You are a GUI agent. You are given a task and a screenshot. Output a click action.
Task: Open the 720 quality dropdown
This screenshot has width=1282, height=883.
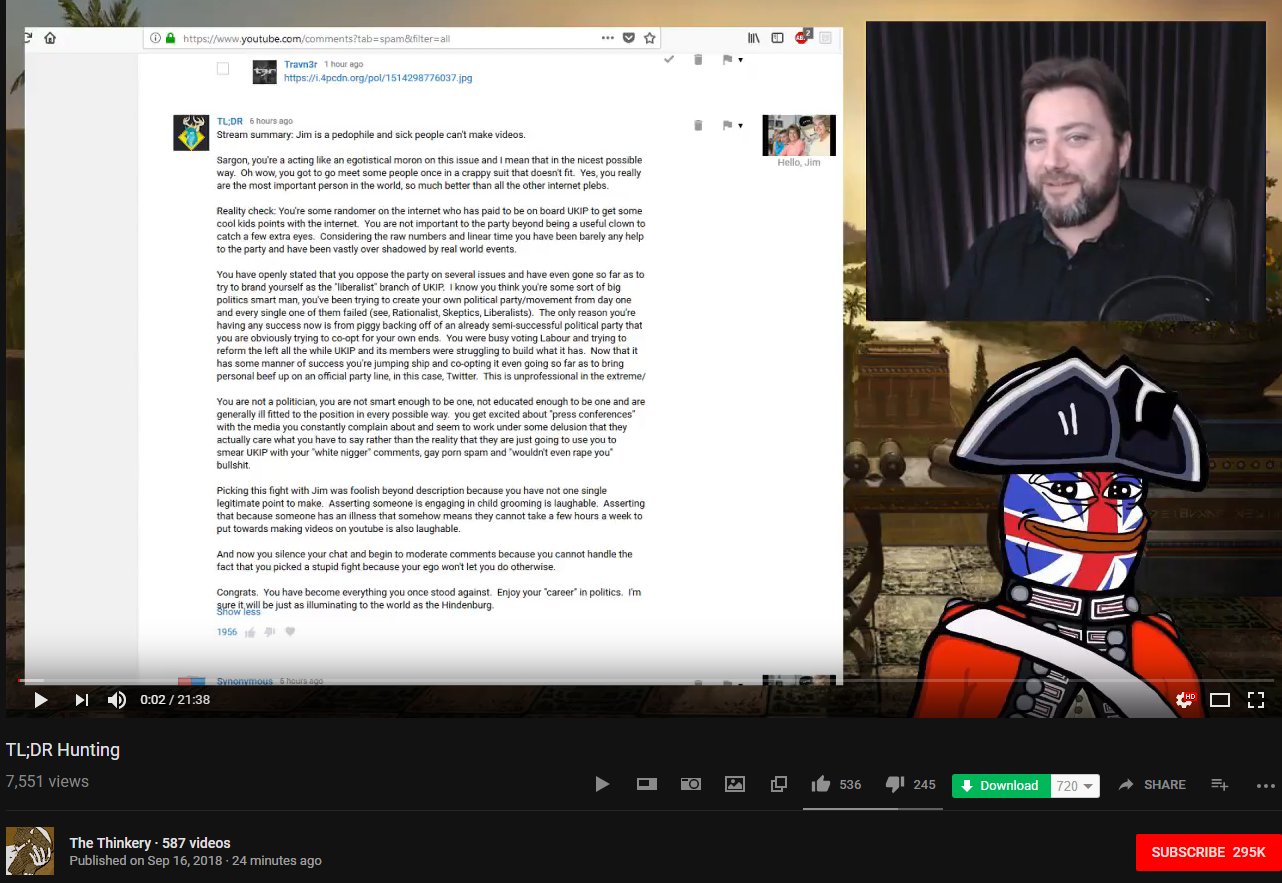[1075, 786]
